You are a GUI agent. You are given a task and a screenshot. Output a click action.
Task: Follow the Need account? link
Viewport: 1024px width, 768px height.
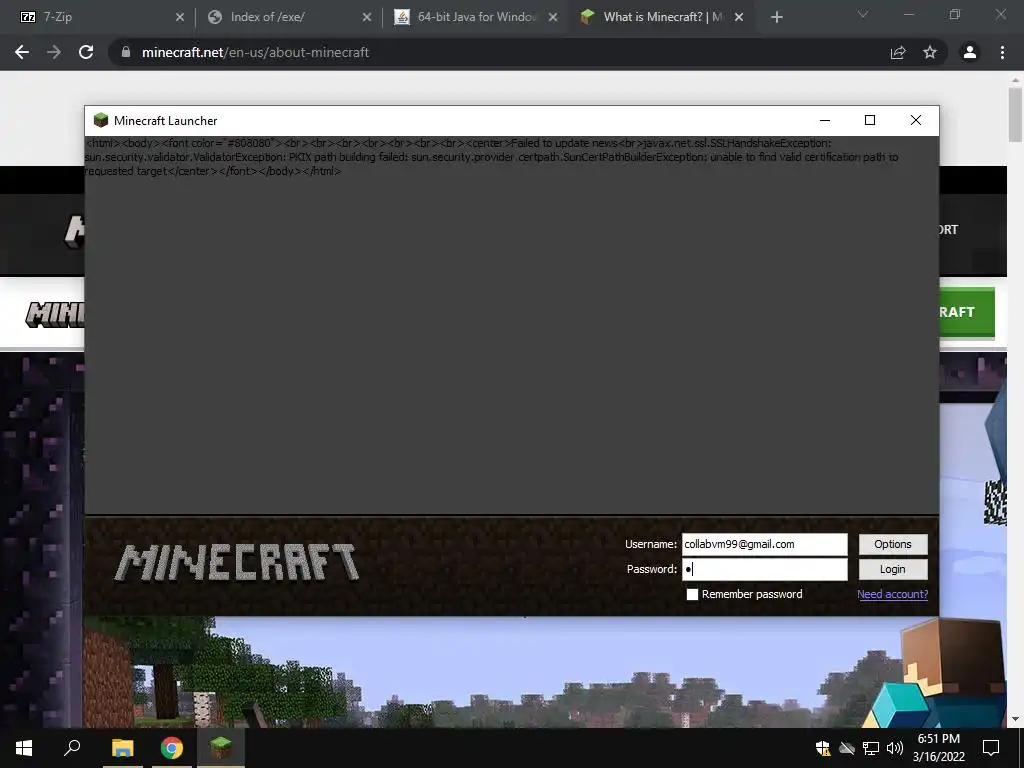892,594
